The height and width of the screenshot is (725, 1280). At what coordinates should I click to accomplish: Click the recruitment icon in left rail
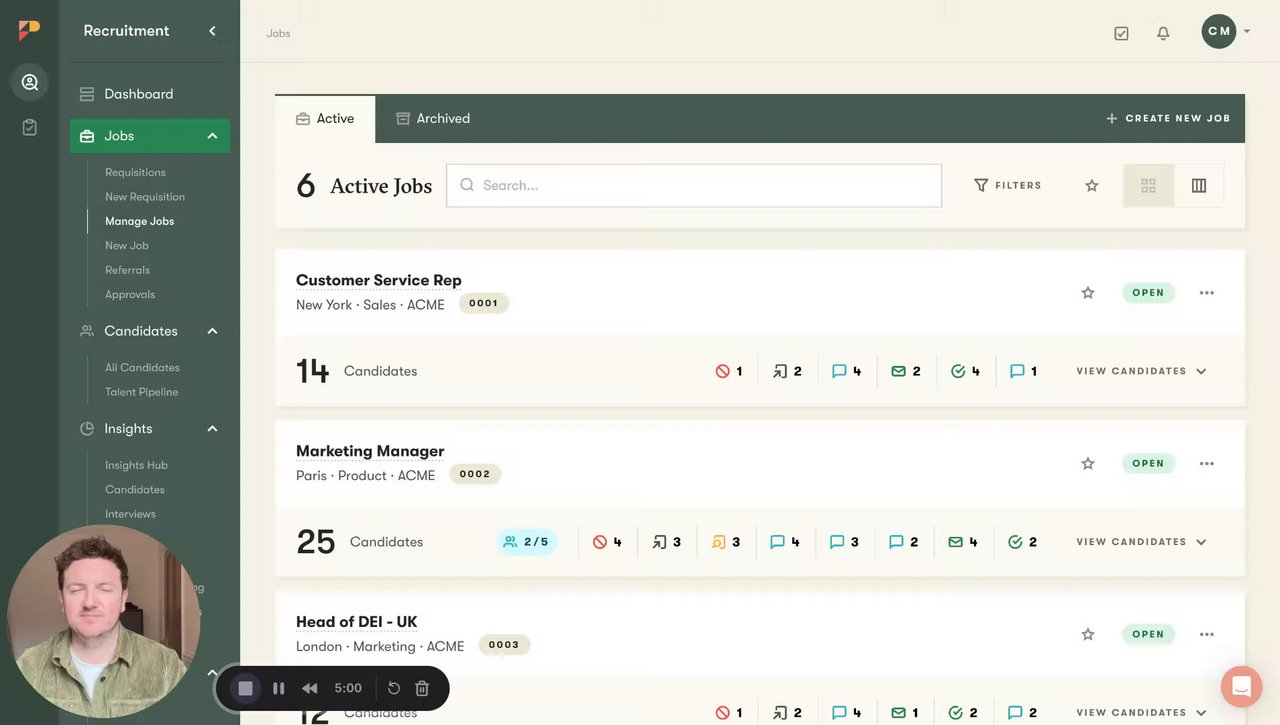pyautogui.click(x=30, y=82)
